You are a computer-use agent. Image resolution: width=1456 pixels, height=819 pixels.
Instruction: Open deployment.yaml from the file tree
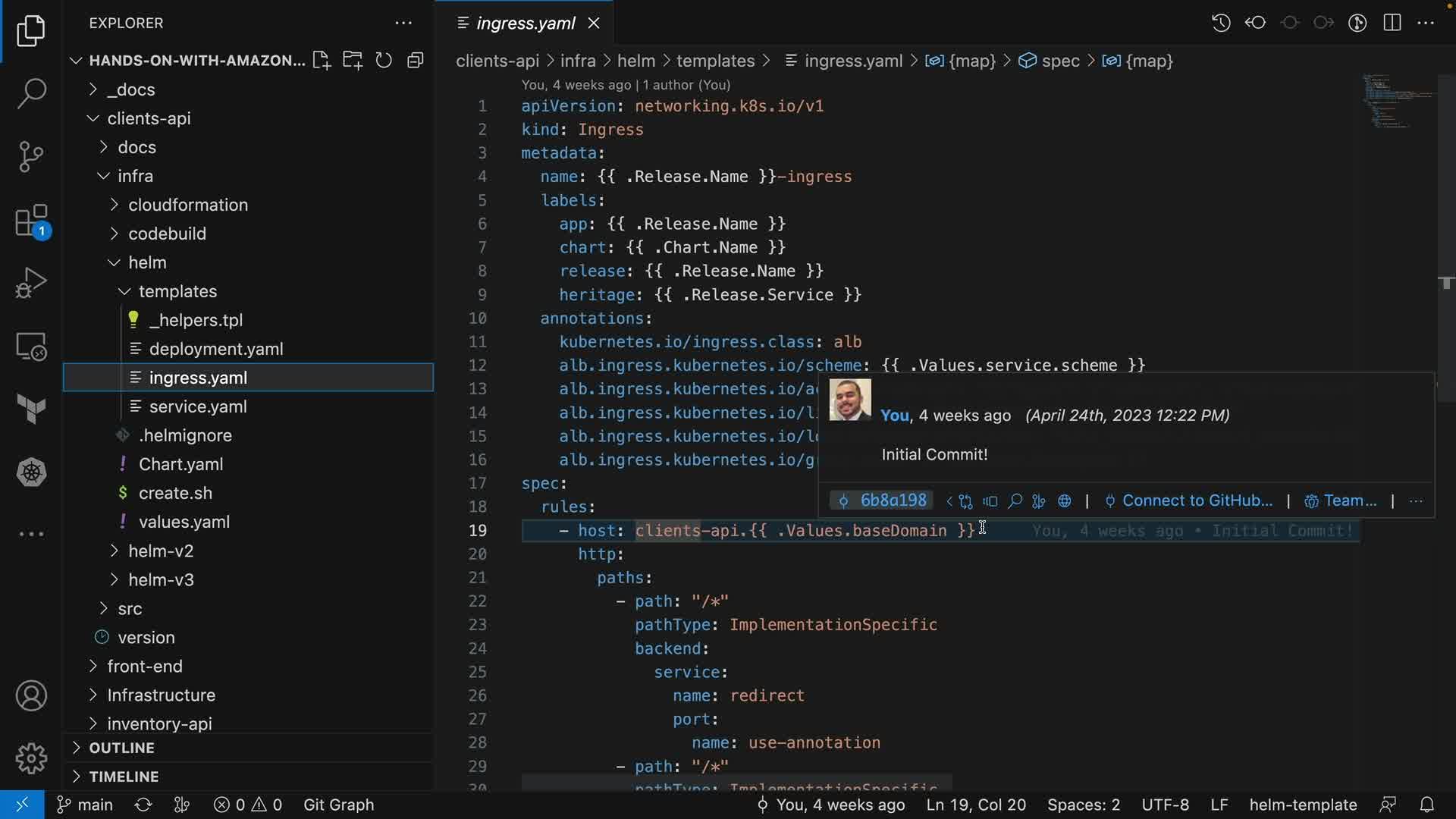pos(216,349)
